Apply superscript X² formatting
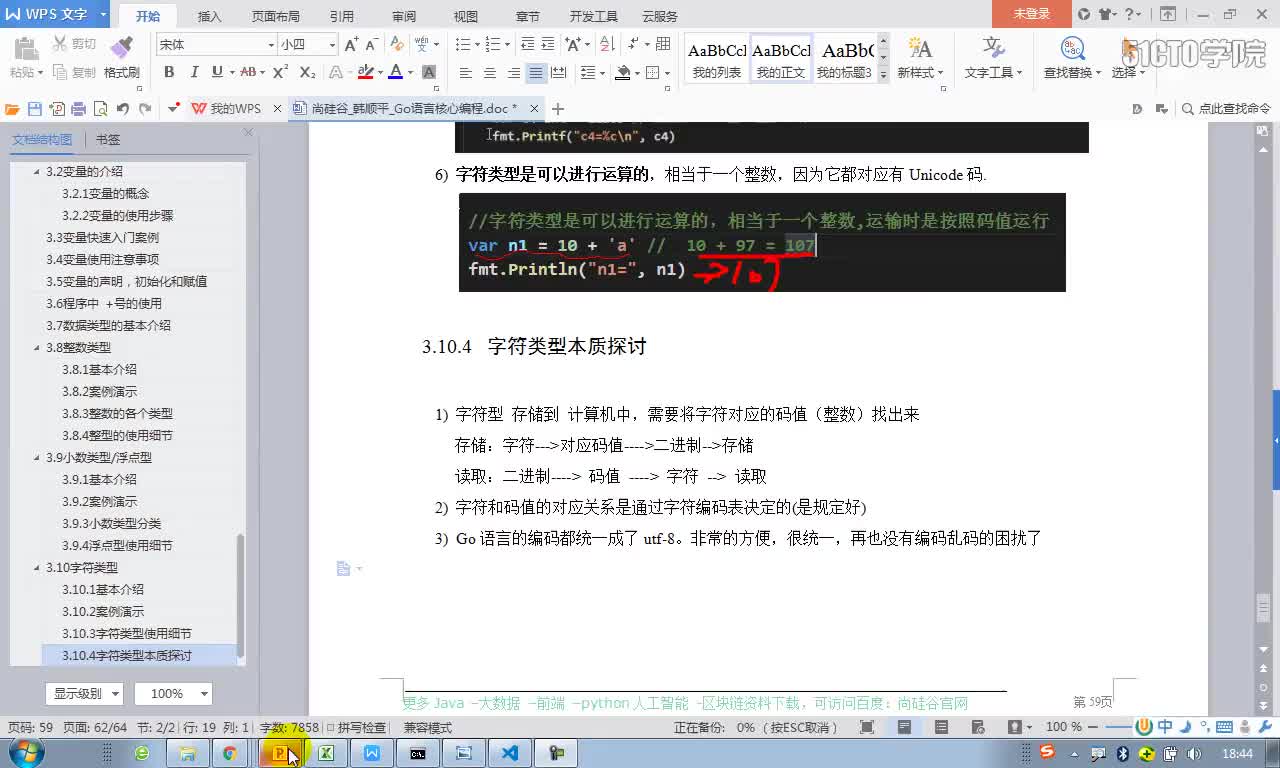The width and height of the screenshot is (1280, 768). tap(280, 72)
